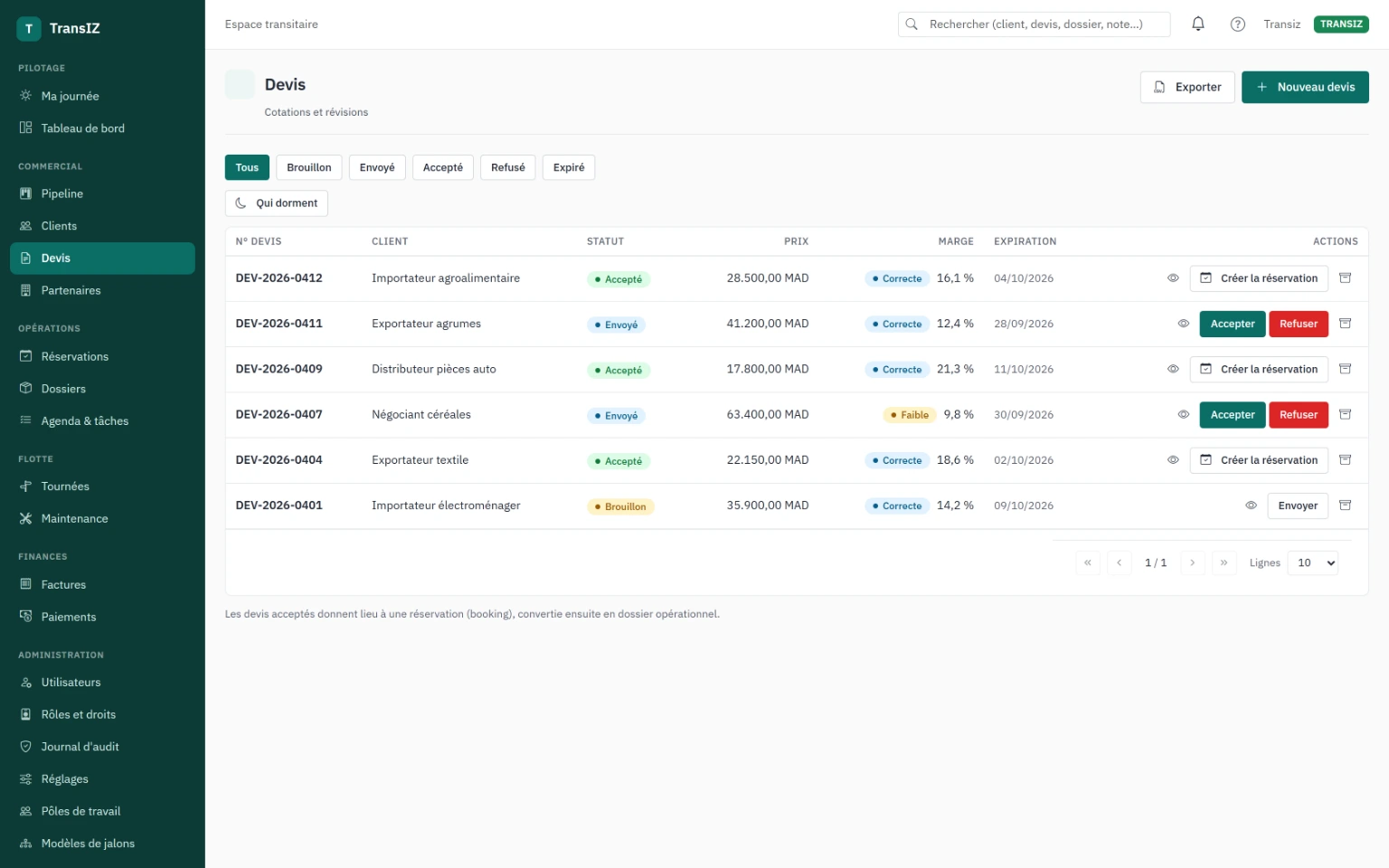1389x868 pixels.
Task: Archive quote DEV-2026-0412
Action: [x=1346, y=278]
